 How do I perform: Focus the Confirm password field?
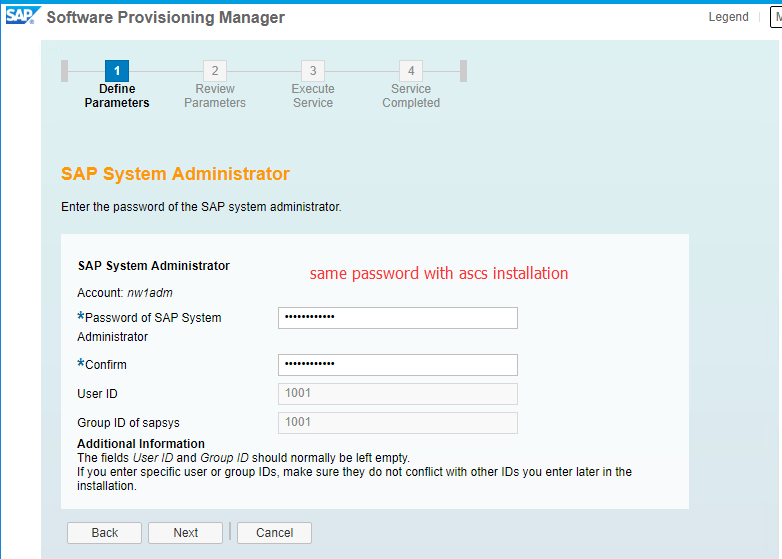click(397, 365)
